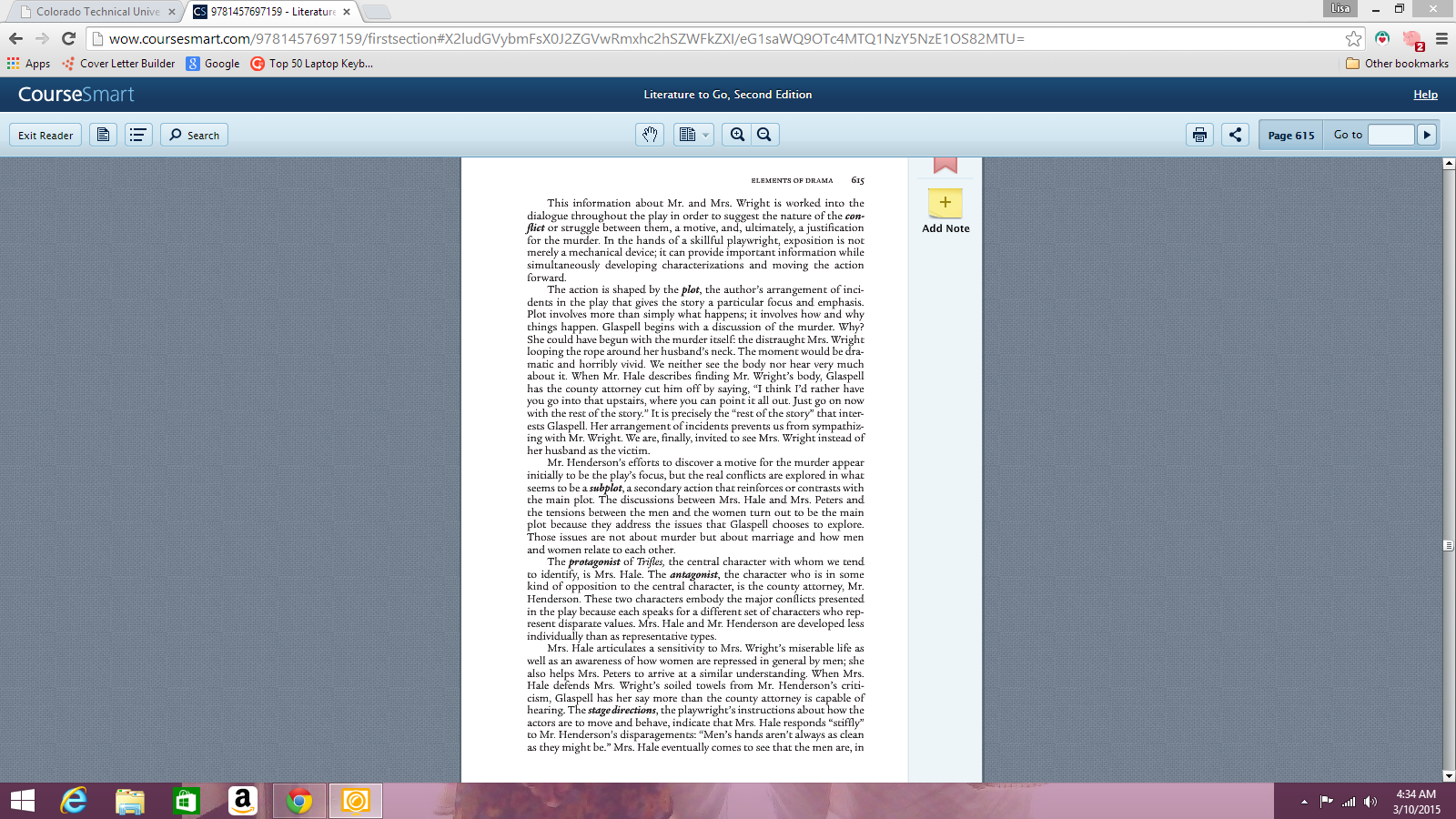Click the print icon

point(1199,135)
